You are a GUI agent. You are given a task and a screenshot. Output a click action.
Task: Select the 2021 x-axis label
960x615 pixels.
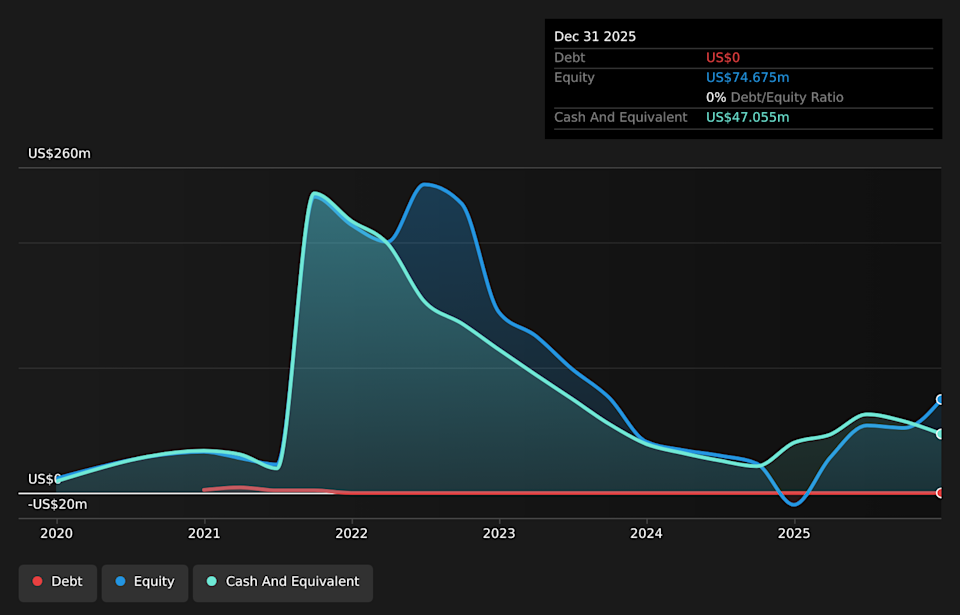point(204,534)
